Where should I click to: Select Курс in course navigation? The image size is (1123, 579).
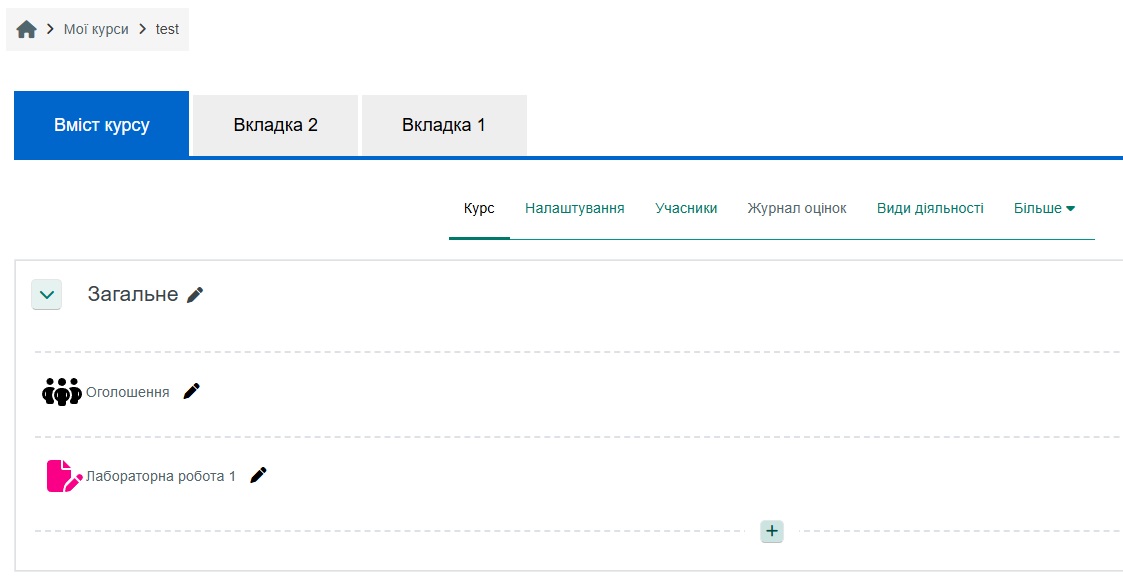click(479, 208)
